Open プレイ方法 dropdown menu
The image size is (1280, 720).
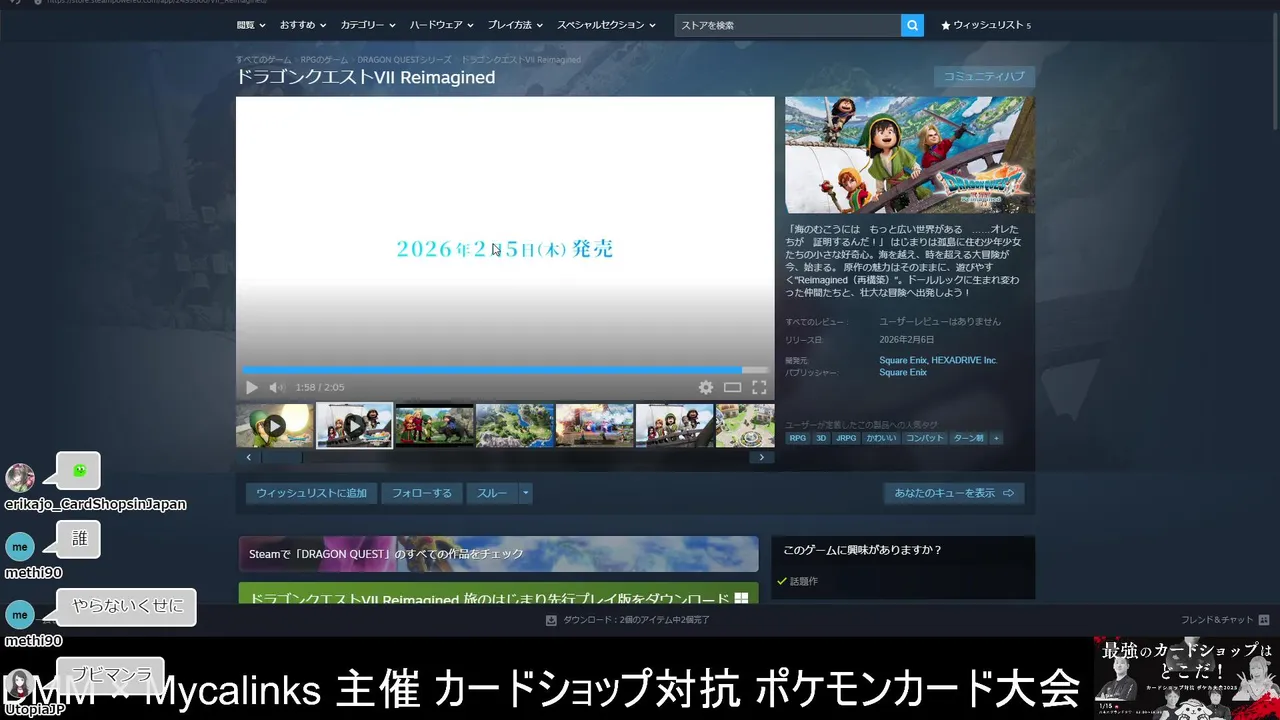point(516,25)
